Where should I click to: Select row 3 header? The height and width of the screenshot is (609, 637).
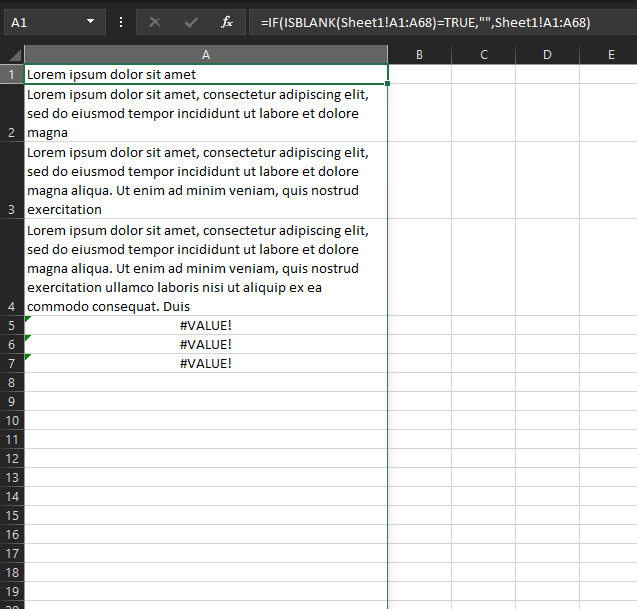coord(12,180)
